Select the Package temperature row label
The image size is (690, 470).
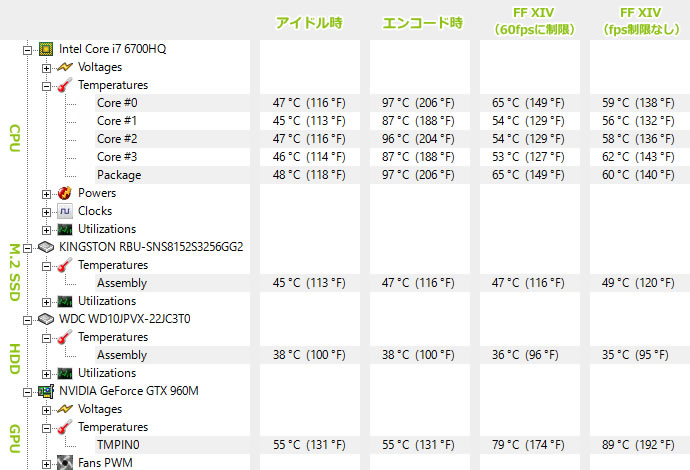119,175
